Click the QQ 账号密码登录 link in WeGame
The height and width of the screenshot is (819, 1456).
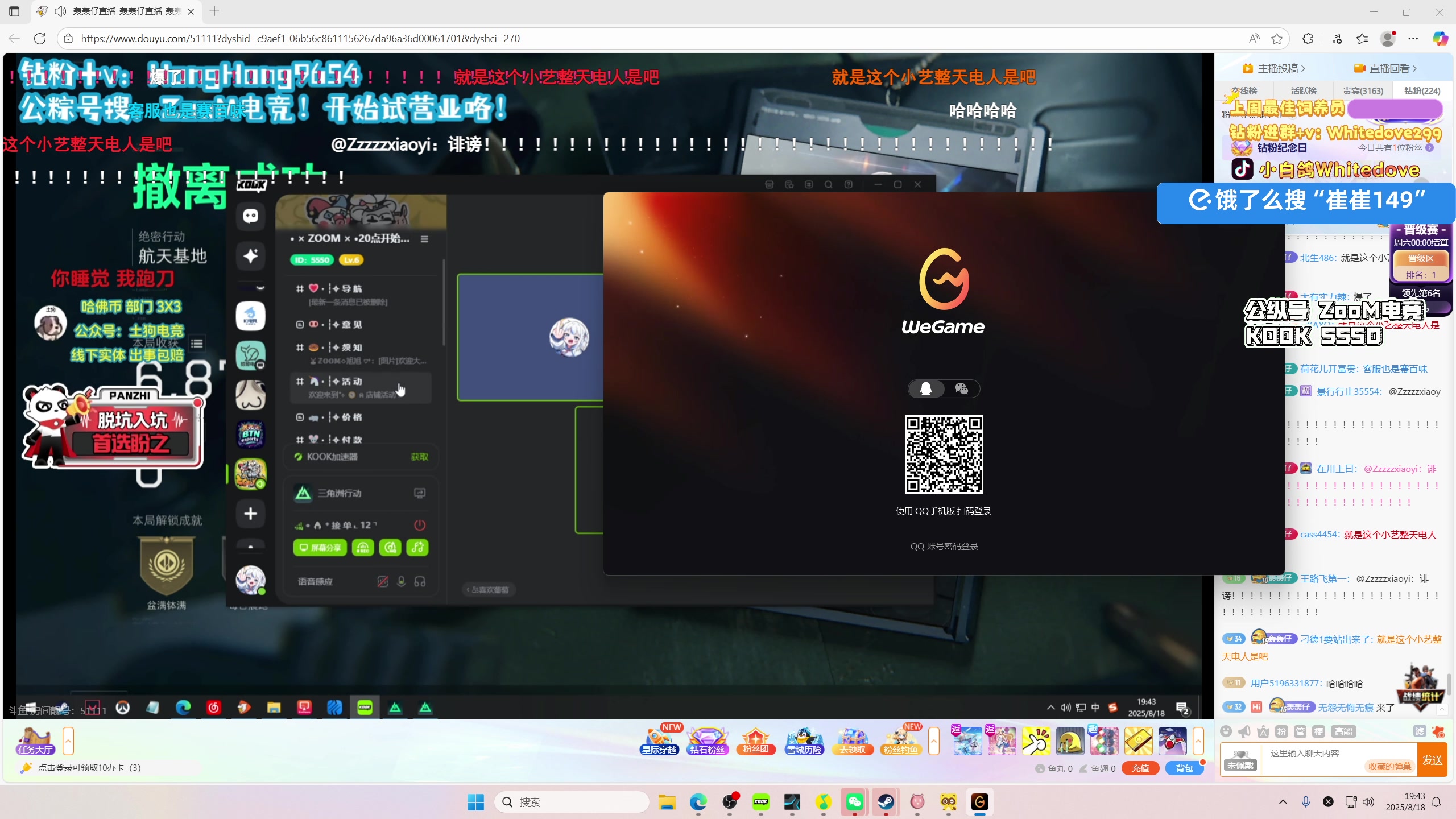point(944,546)
